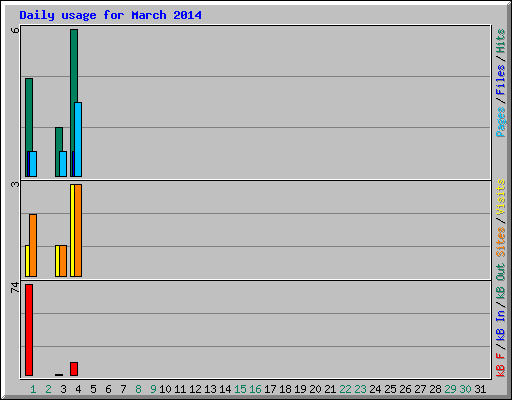512x400 pixels.
Task: Click the 'Files' legend label
Action: coord(501,79)
